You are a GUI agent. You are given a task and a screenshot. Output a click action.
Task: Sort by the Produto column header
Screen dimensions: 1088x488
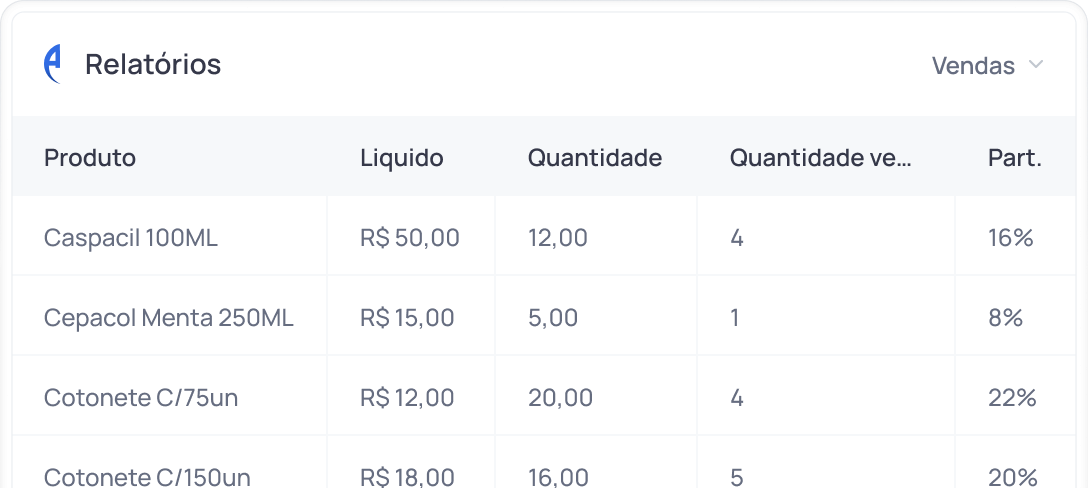[90, 158]
